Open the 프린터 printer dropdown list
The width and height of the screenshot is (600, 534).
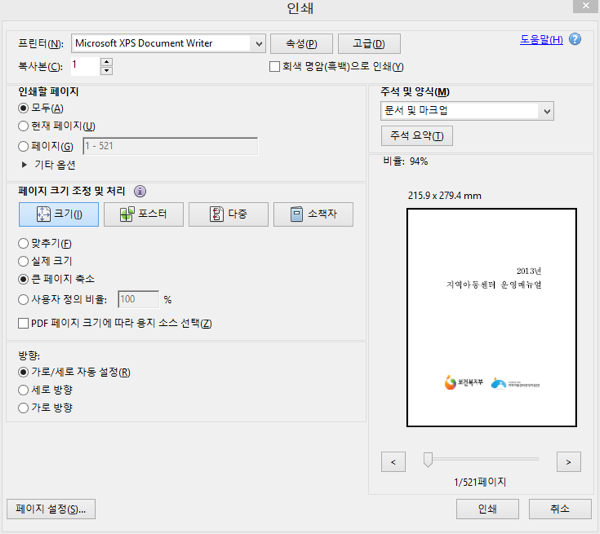click(x=259, y=44)
